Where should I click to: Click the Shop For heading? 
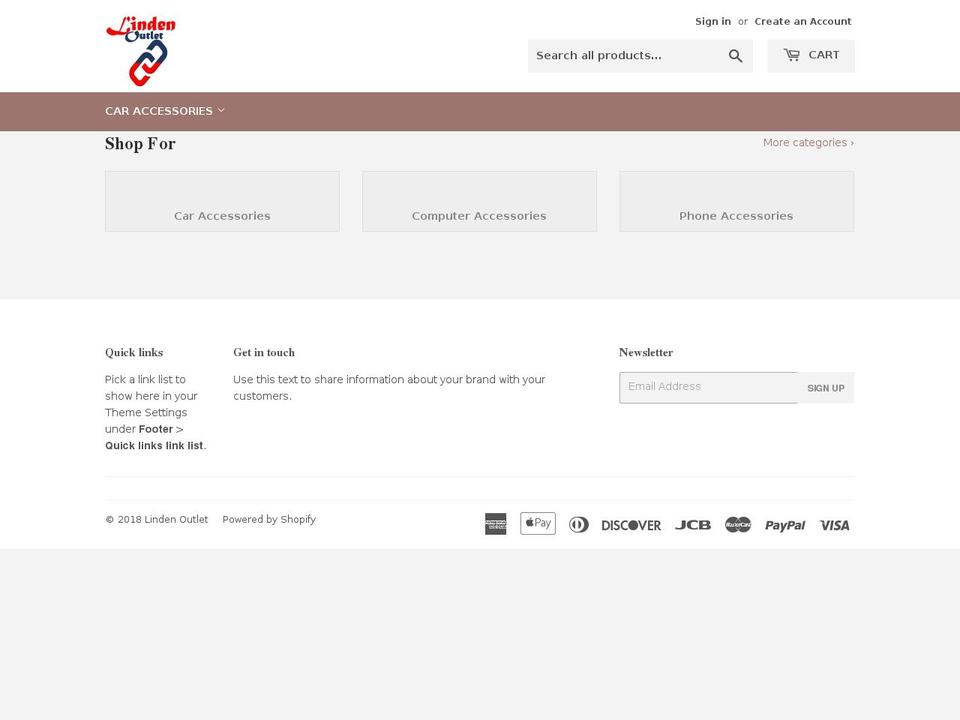(x=140, y=144)
